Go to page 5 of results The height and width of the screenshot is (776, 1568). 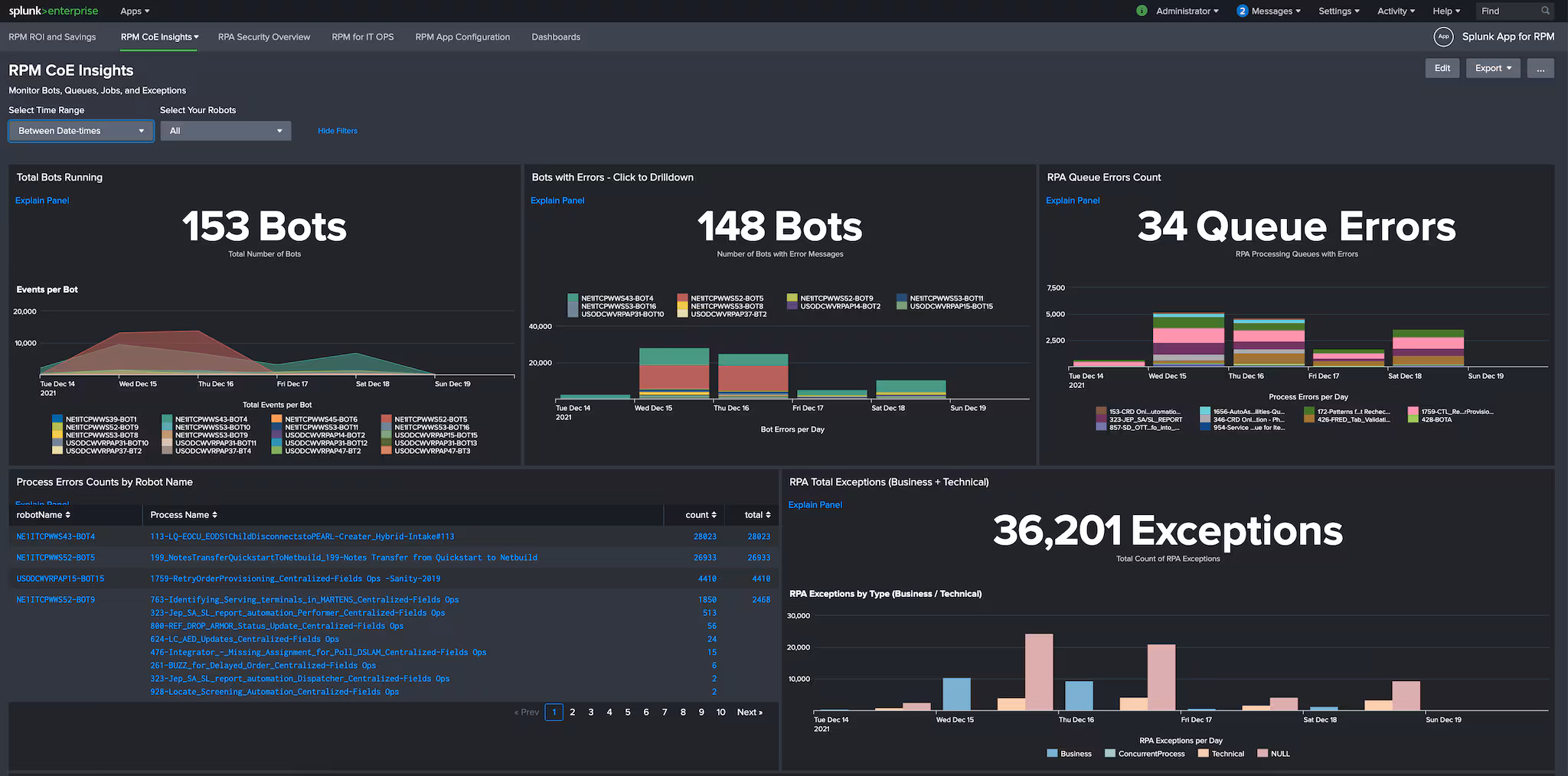[x=628, y=712]
